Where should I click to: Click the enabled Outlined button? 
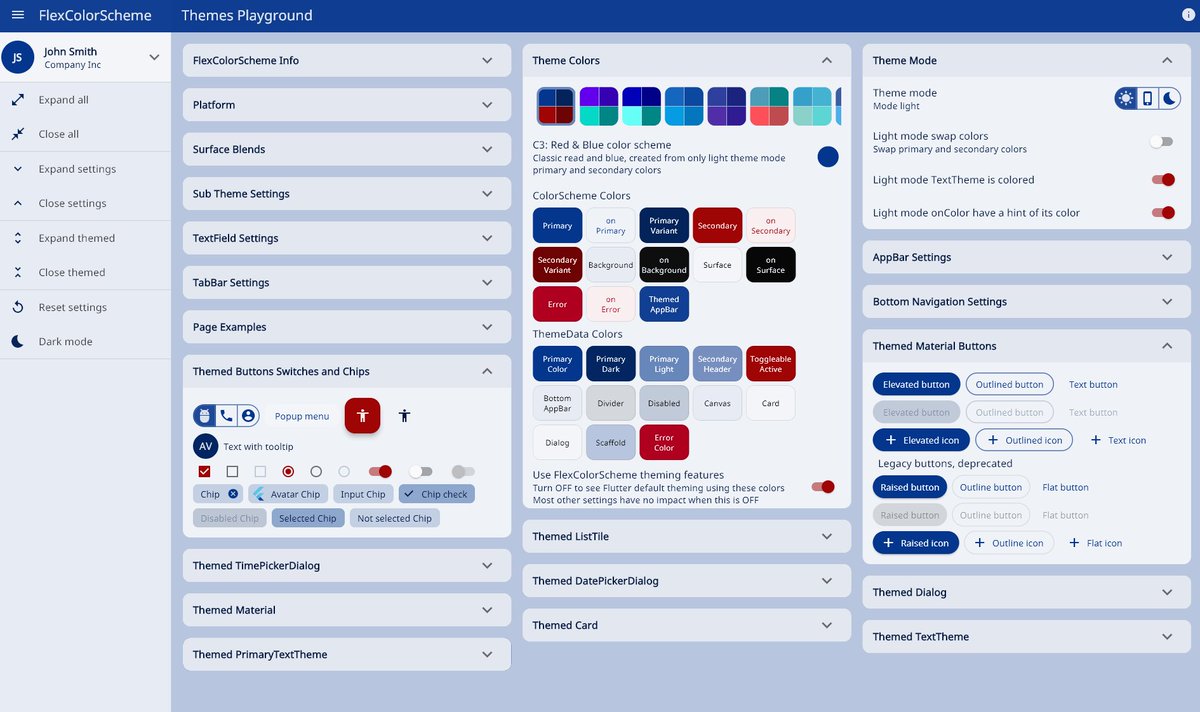pyautogui.click(x=1009, y=384)
